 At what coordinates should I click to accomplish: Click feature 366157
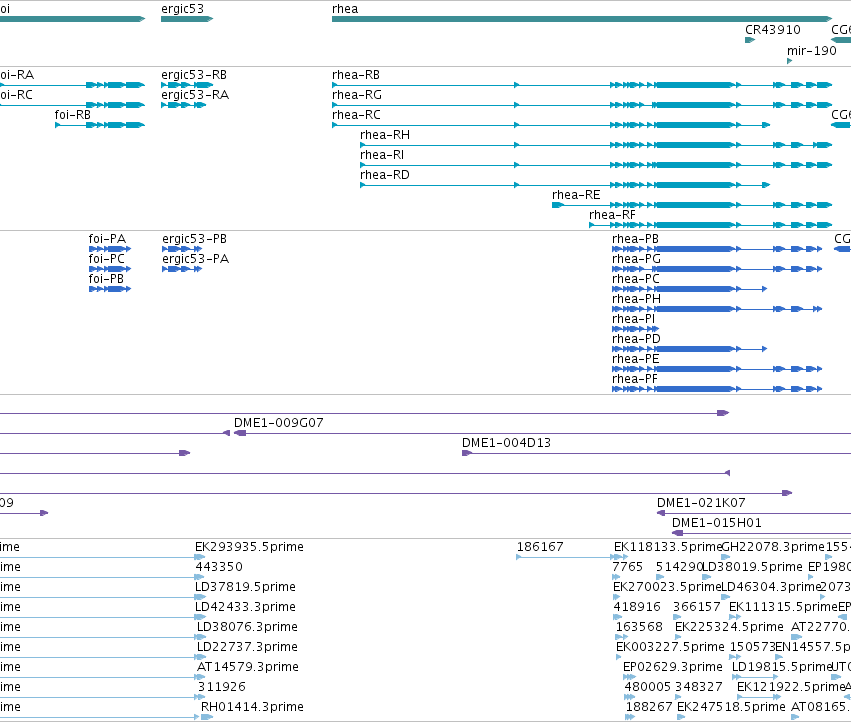677,617
